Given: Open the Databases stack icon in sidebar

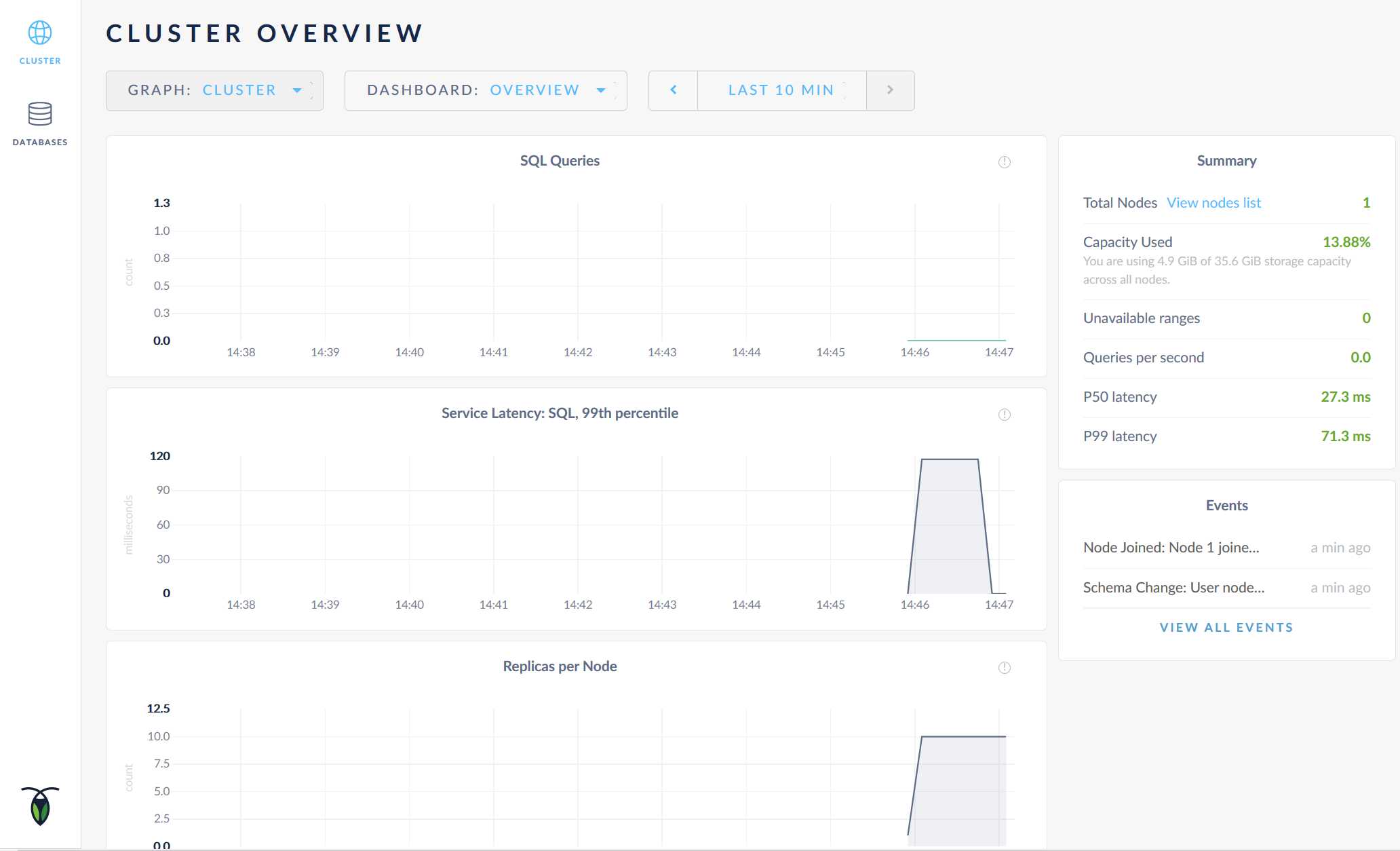Looking at the screenshot, I should (40, 114).
